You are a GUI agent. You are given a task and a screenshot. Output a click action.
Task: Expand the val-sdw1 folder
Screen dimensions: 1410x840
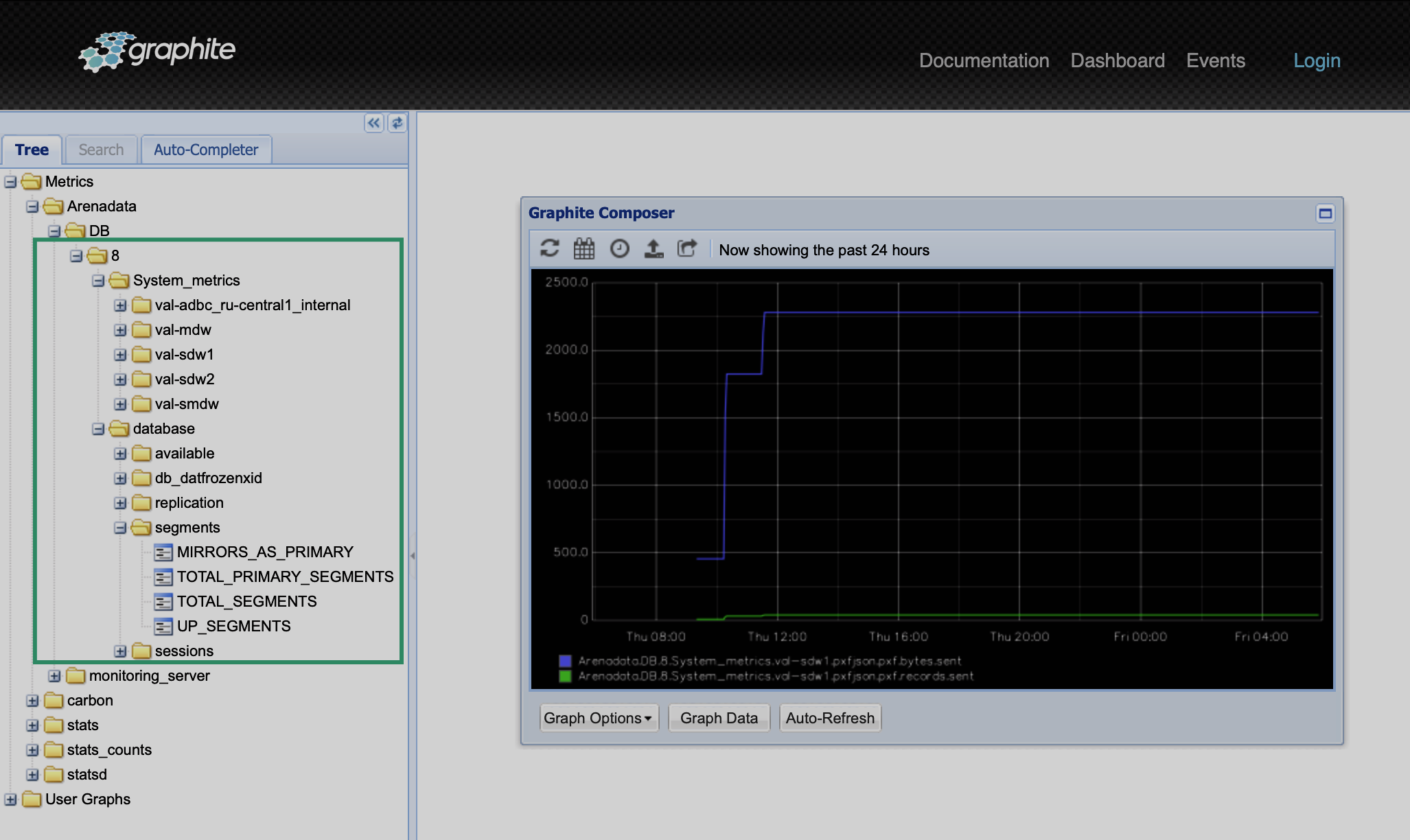coord(120,355)
